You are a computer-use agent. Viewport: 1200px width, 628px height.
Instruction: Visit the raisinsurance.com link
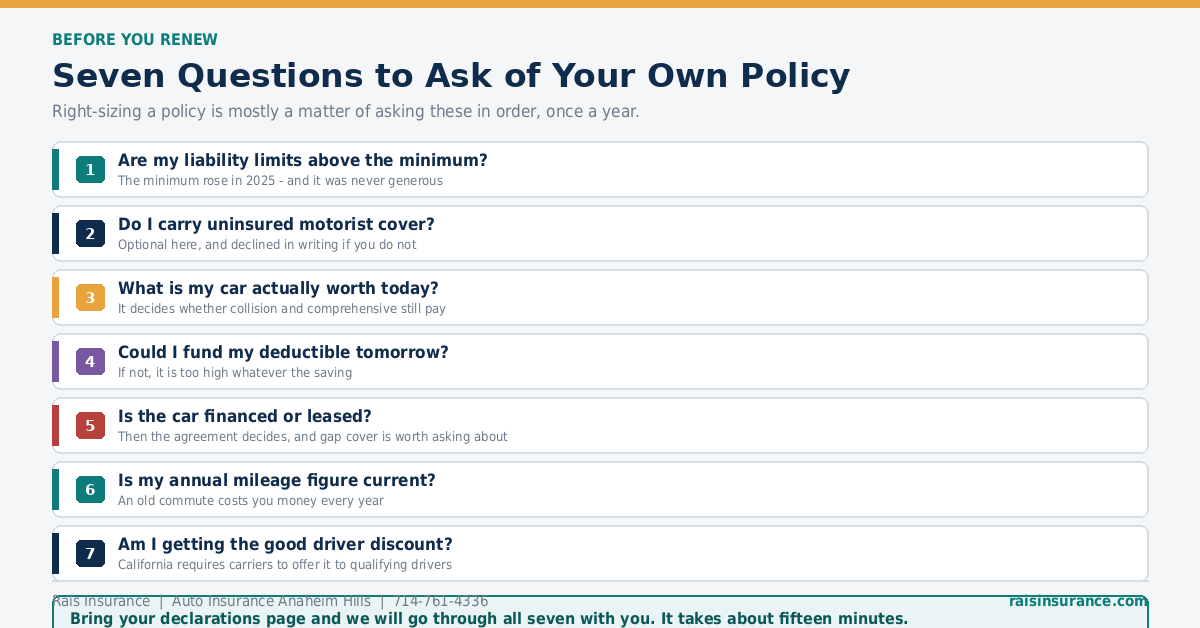(1078, 601)
